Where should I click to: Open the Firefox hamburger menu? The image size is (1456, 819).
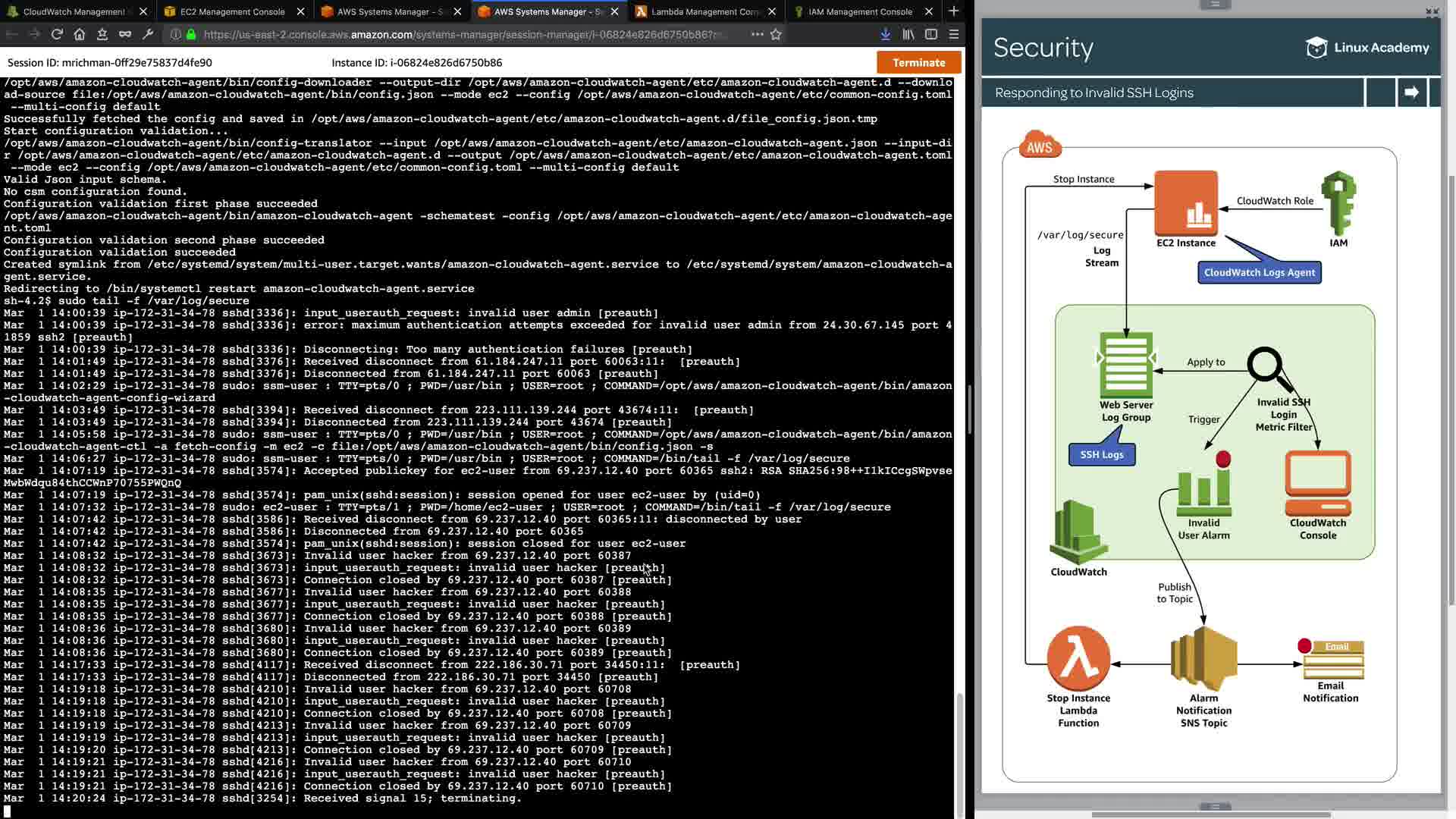(954, 34)
